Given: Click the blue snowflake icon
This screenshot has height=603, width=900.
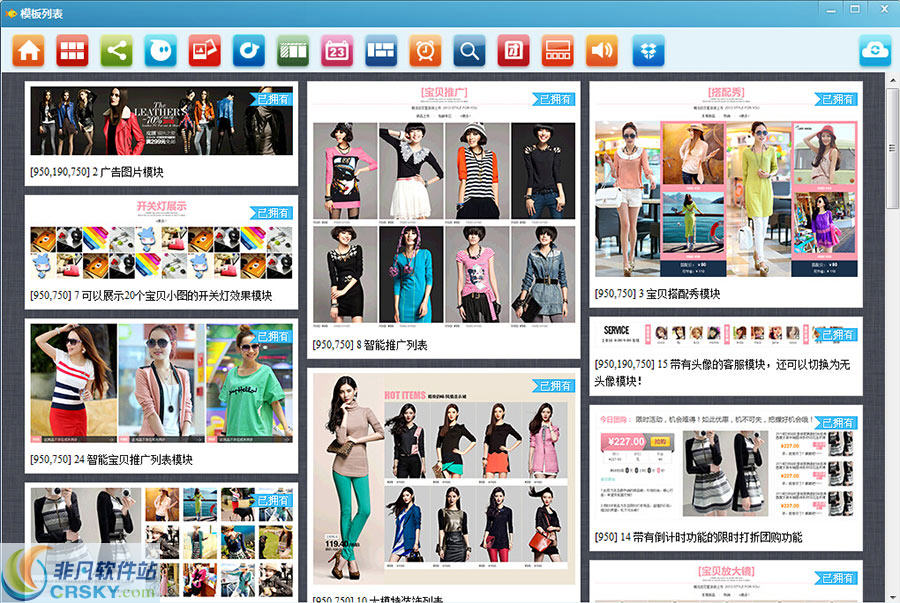Looking at the screenshot, I should click(647, 50).
